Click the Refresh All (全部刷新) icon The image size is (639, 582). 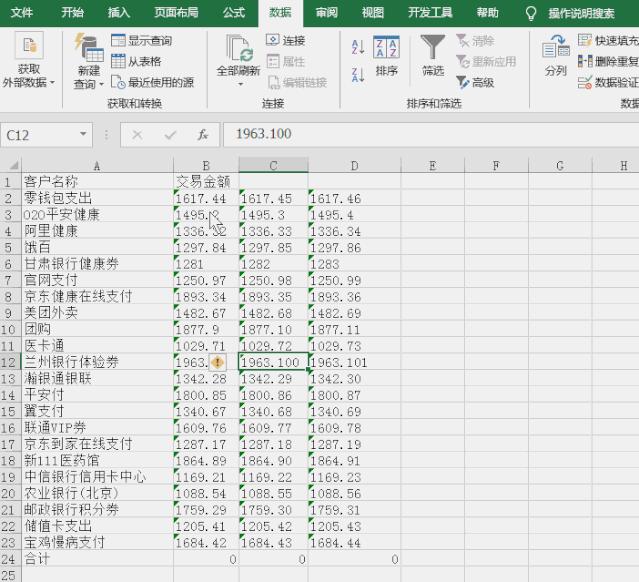click(x=239, y=49)
